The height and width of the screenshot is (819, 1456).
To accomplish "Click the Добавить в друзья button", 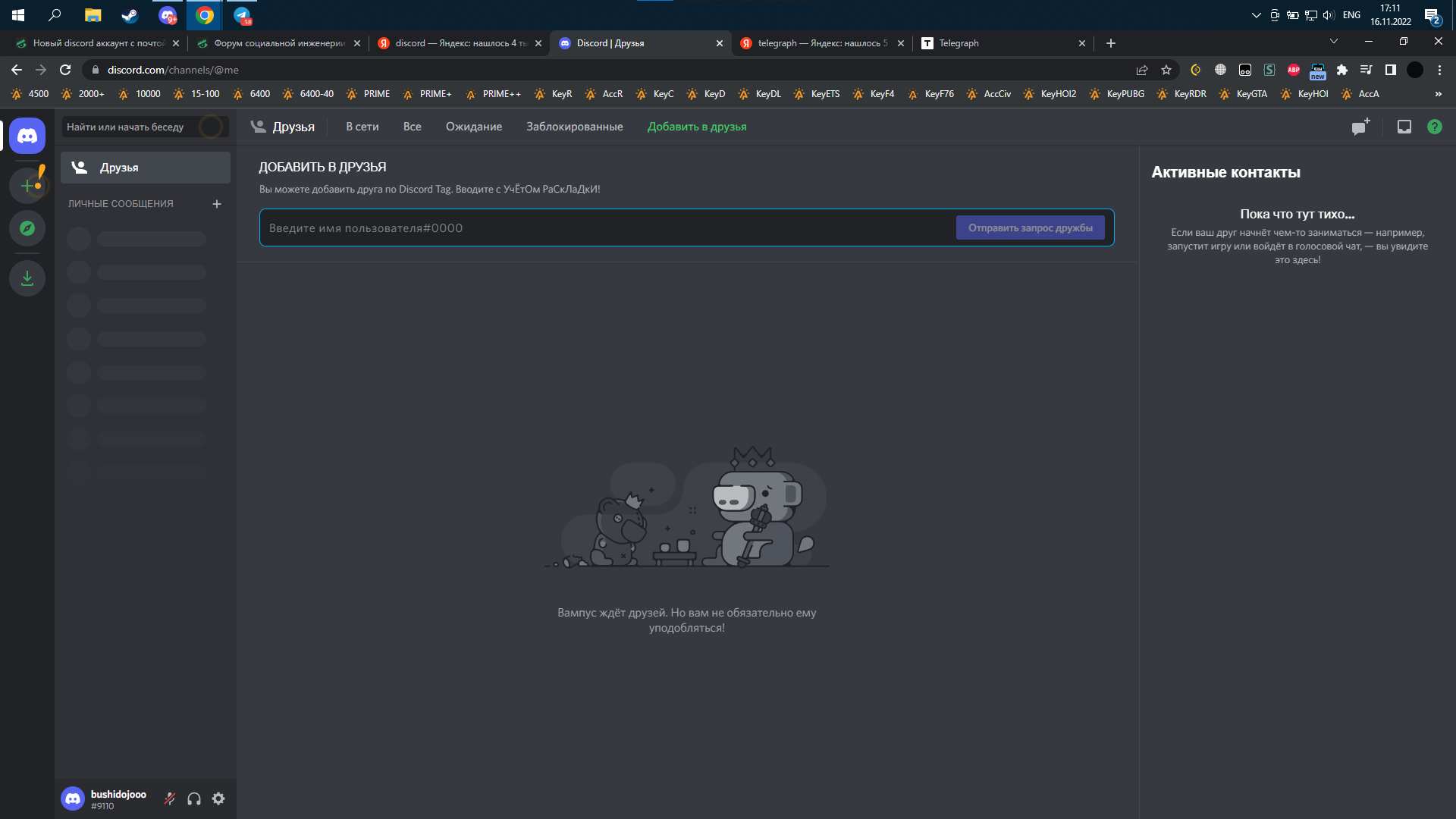I will (x=696, y=127).
